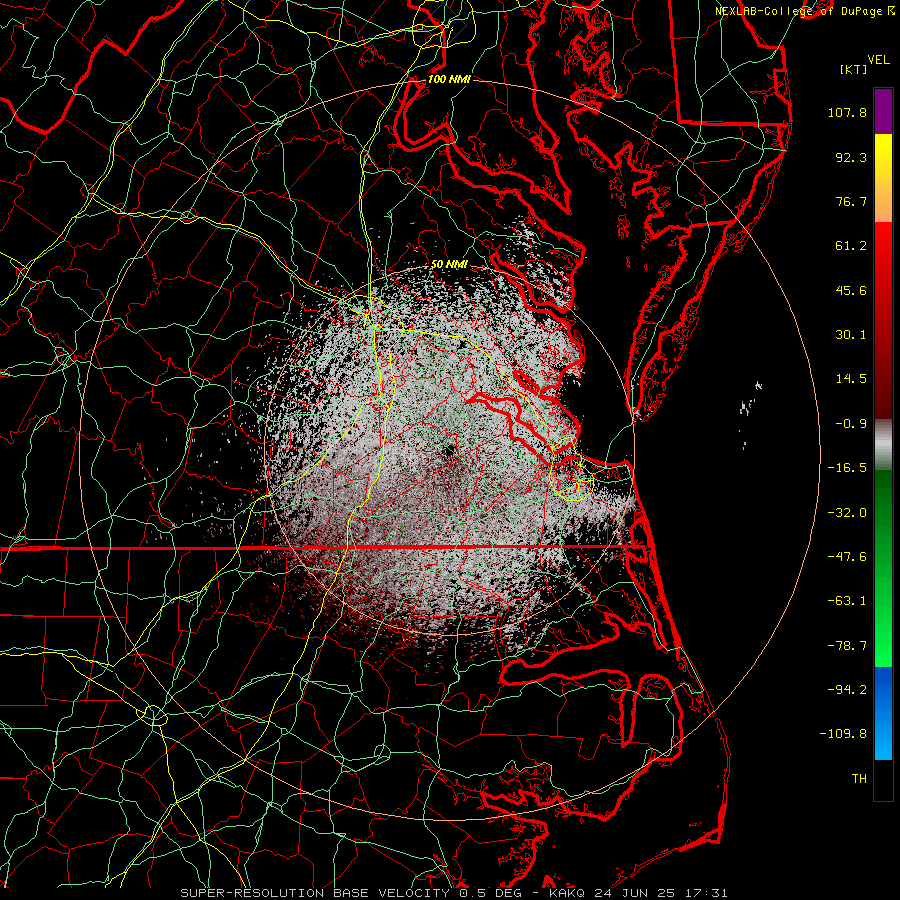900x900 pixels.
Task: Click the 92.3 velocity scale value
Action: click(x=851, y=157)
